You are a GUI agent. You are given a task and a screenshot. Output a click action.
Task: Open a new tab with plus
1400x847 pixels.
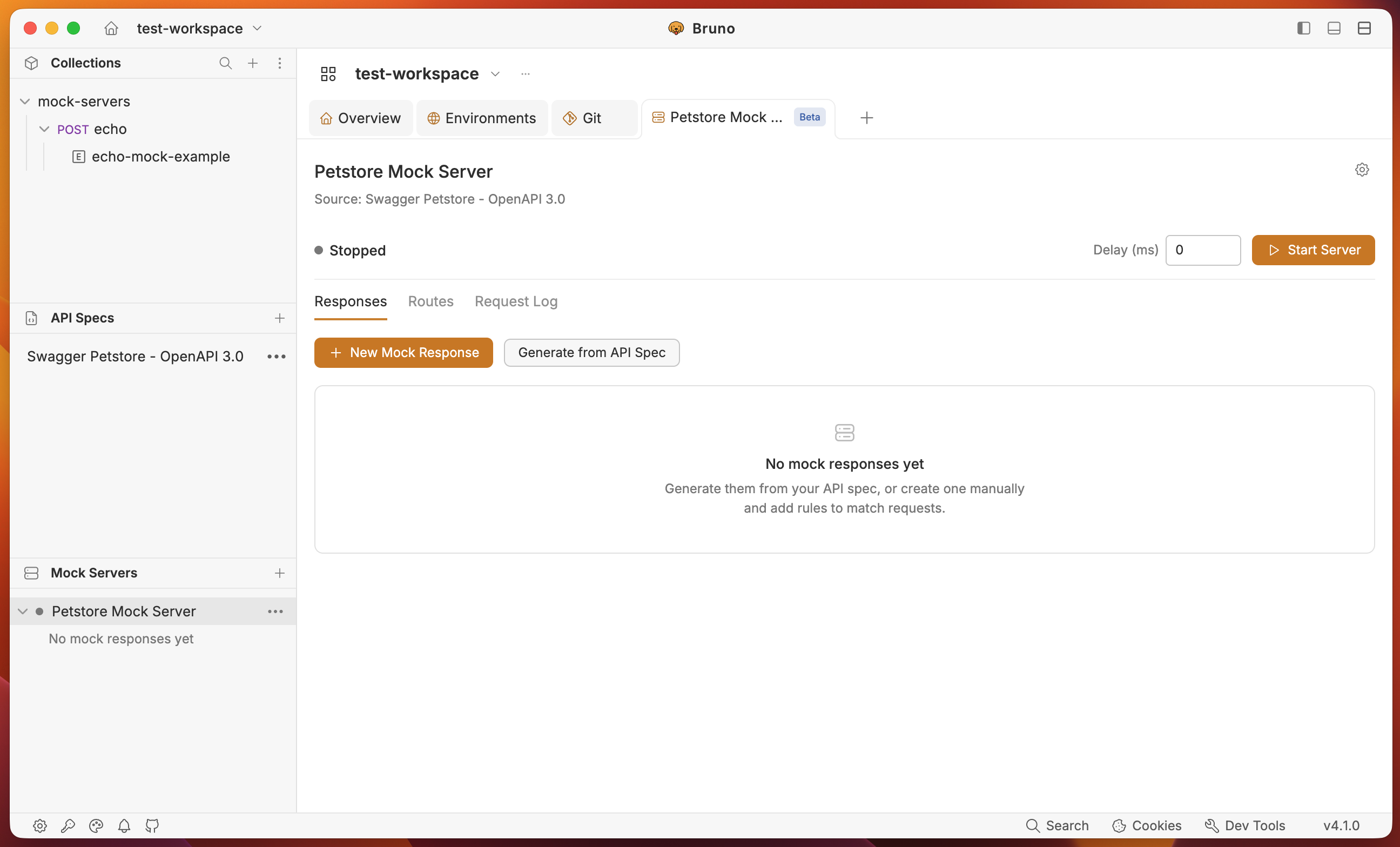tap(866, 118)
